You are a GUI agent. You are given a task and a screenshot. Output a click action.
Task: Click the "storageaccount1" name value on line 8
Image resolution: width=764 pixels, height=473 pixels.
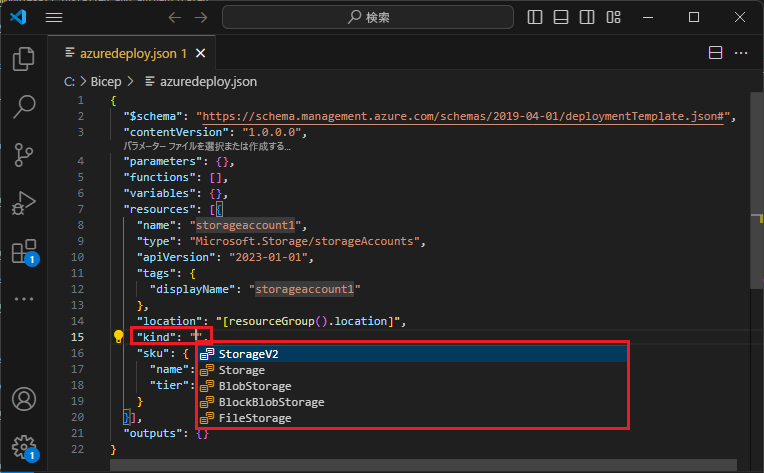click(x=248, y=226)
